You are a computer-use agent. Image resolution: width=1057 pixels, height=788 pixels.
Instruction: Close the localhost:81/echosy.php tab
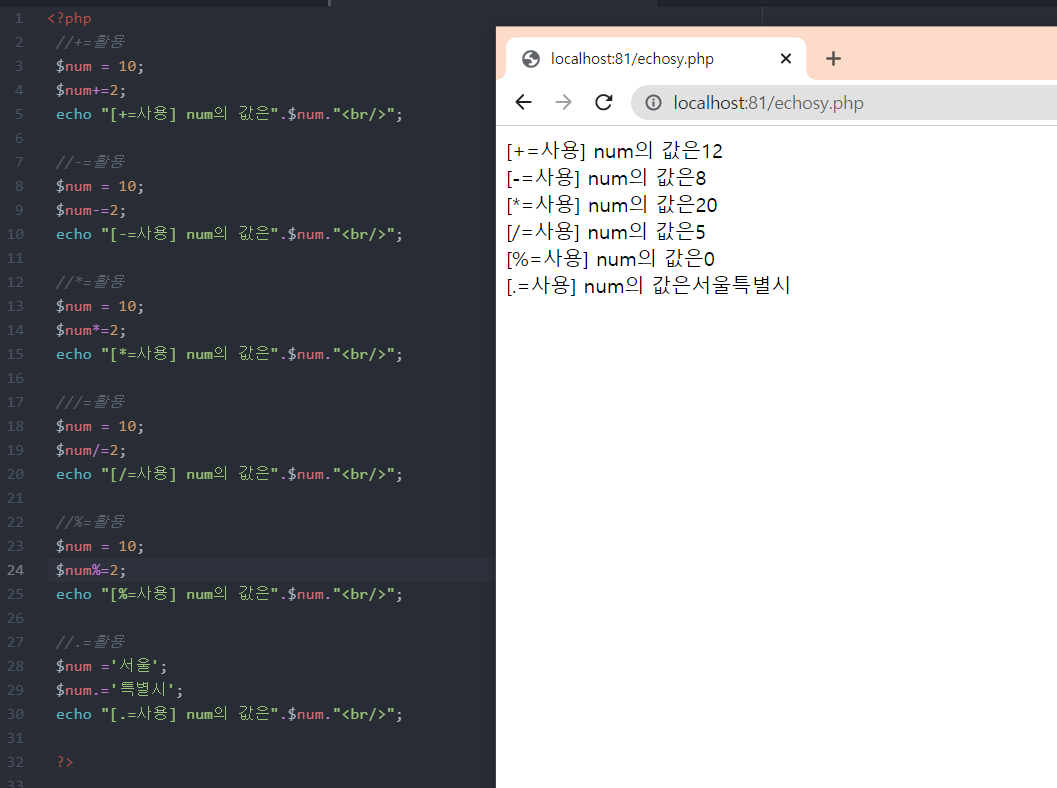click(x=785, y=59)
